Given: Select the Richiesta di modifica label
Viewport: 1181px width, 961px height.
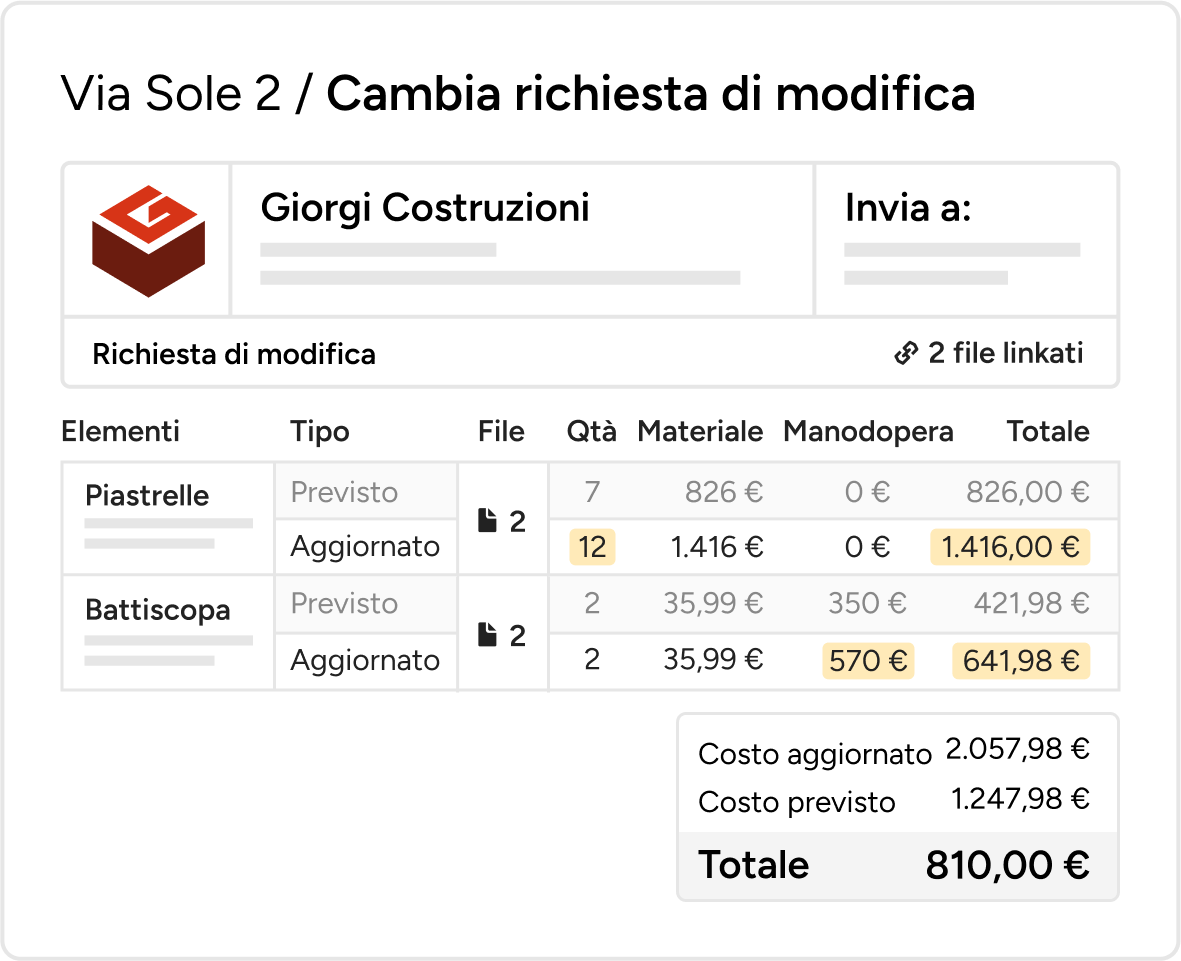Looking at the screenshot, I should coord(234,354).
